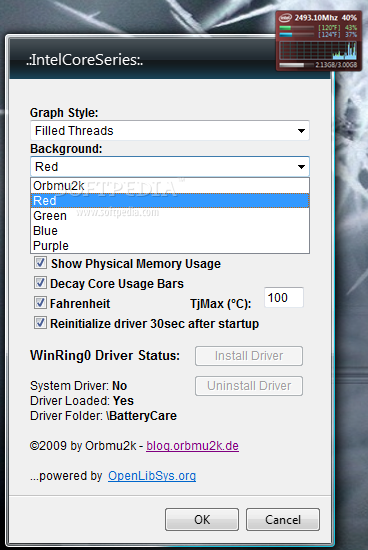Image resolution: width=368 pixels, height=550 pixels.
Task: Click the TjMax value input field
Action: [283, 298]
